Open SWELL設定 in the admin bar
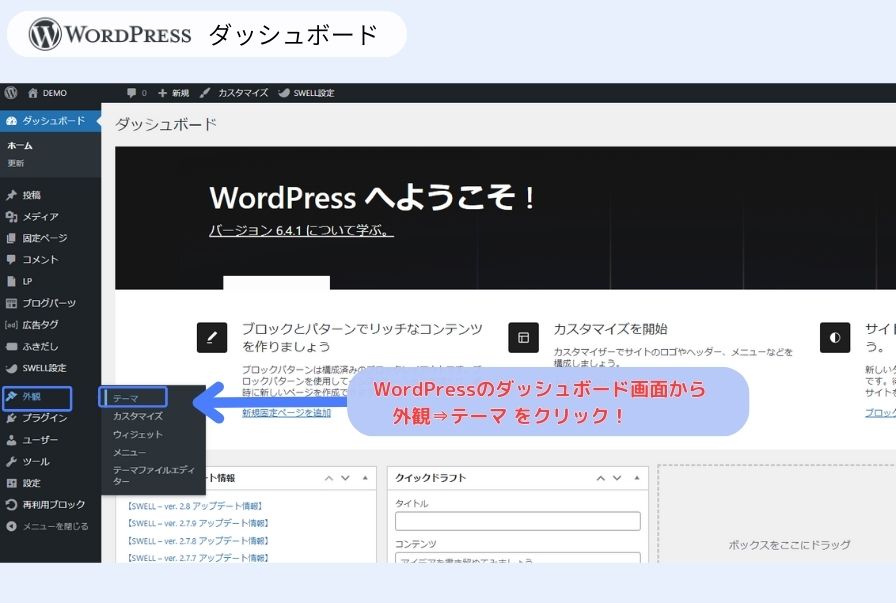896x603 pixels. coord(306,93)
